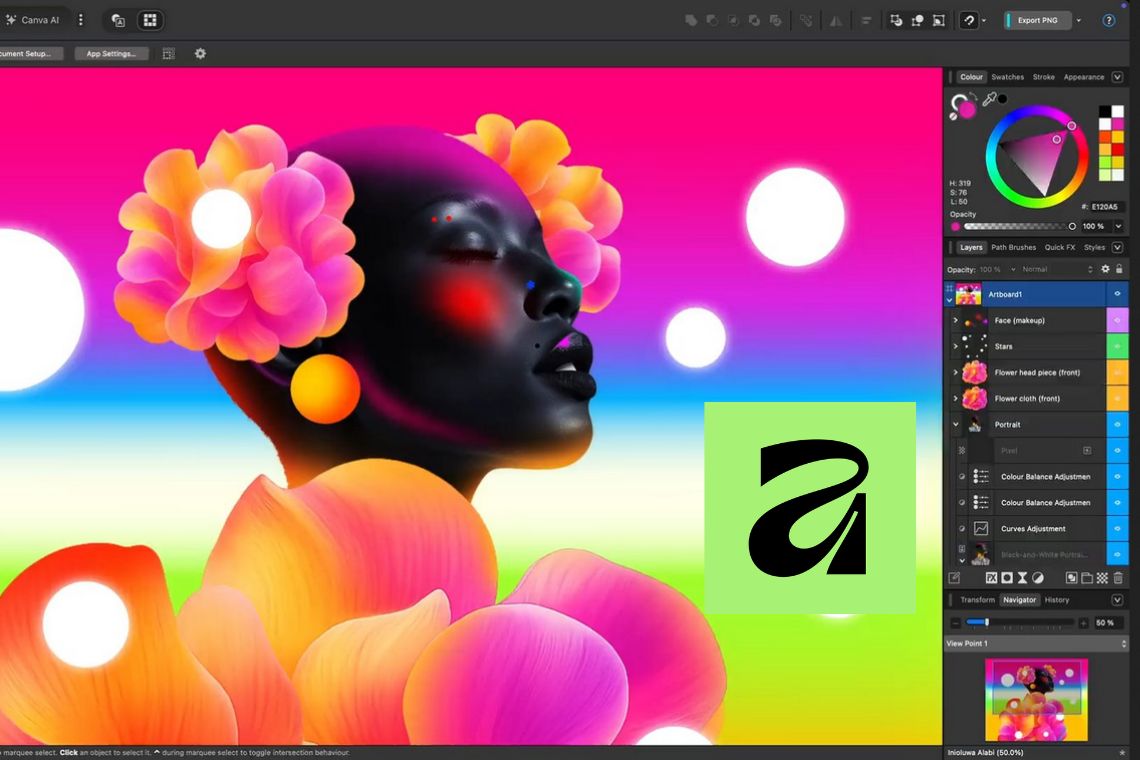Switch to the Swatches tab
Image resolution: width=1140 pixels, height=760 pixels.
1007,77
